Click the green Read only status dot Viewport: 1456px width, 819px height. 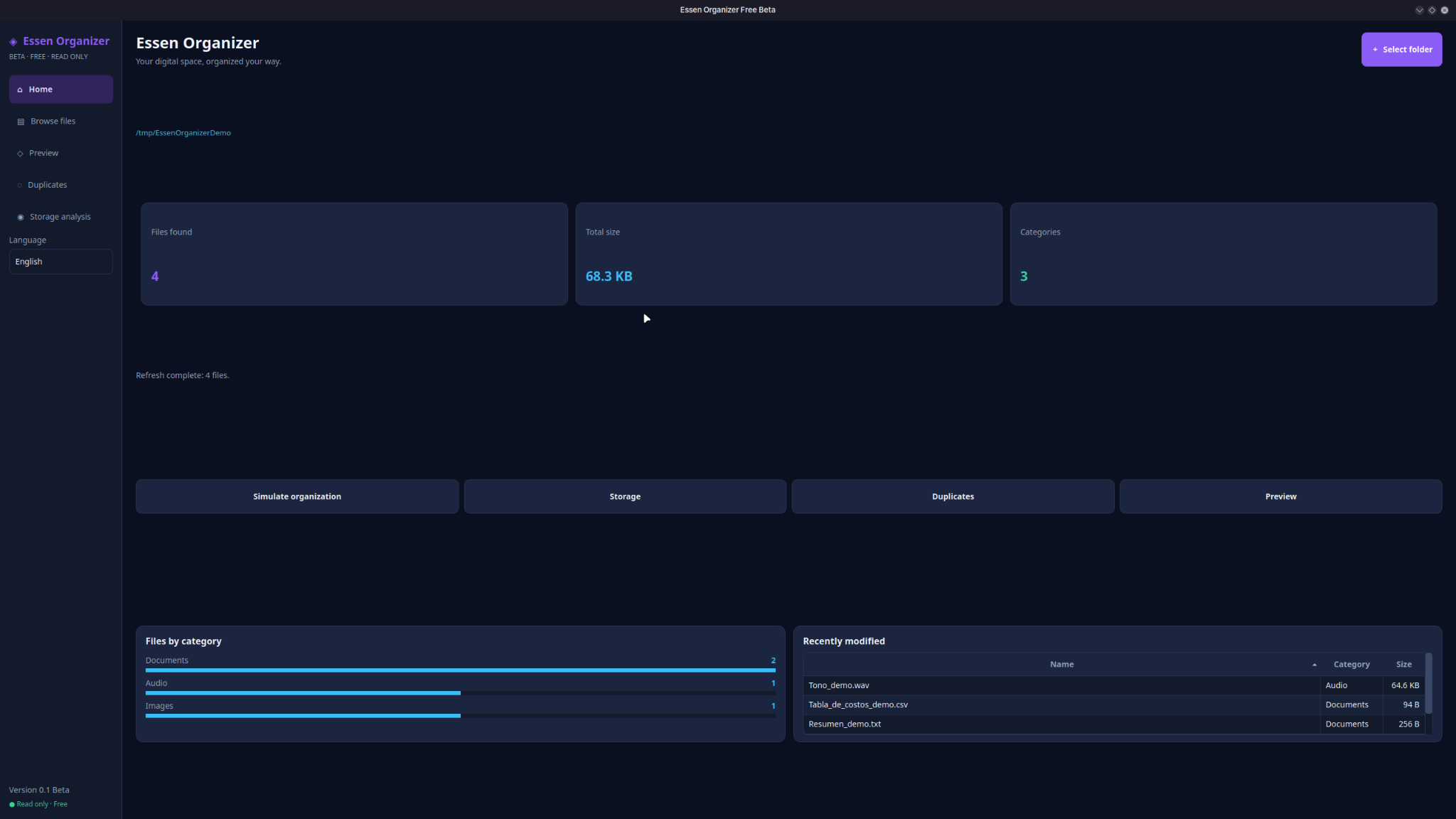point(12,805)
